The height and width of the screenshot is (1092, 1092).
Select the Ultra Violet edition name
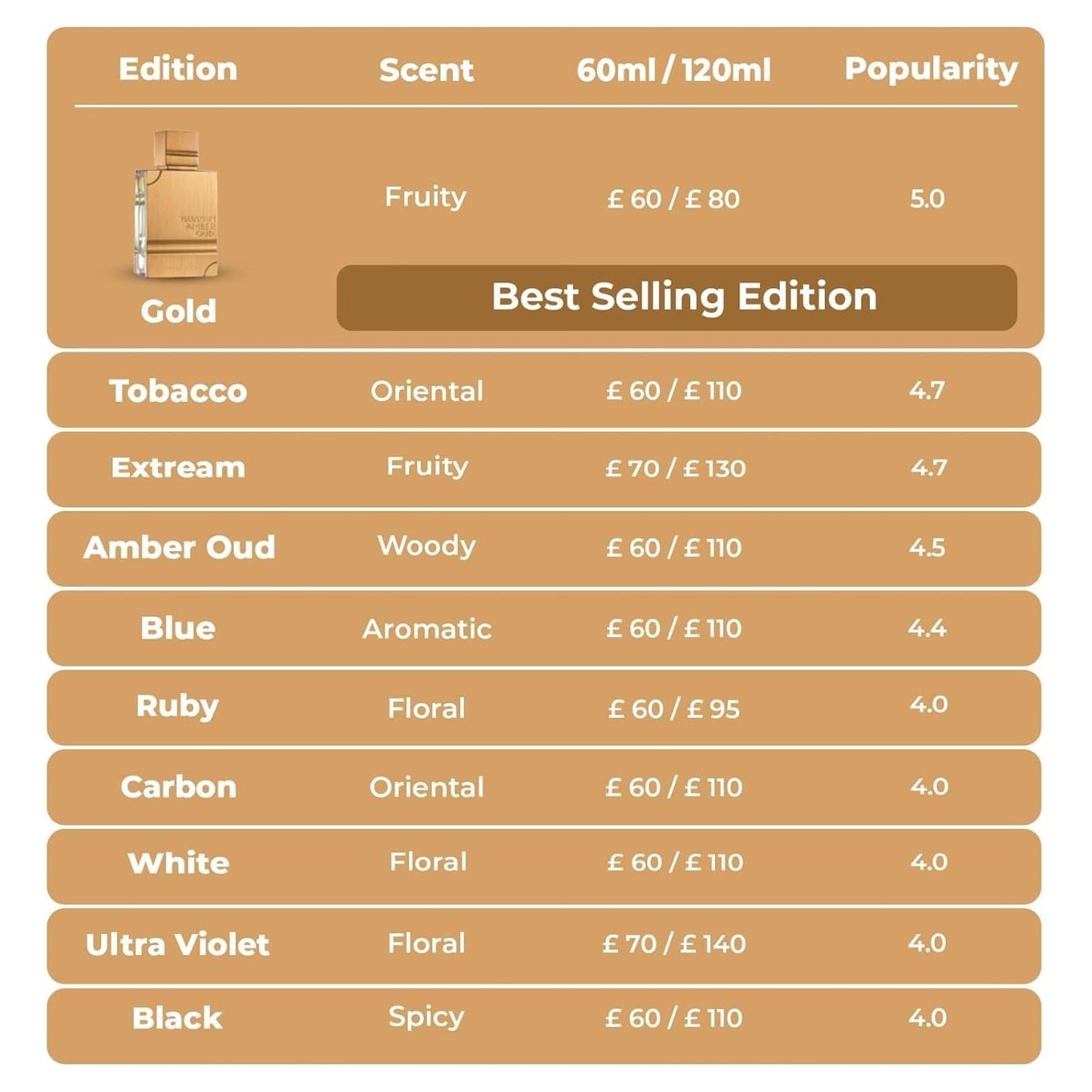[178, 944]
